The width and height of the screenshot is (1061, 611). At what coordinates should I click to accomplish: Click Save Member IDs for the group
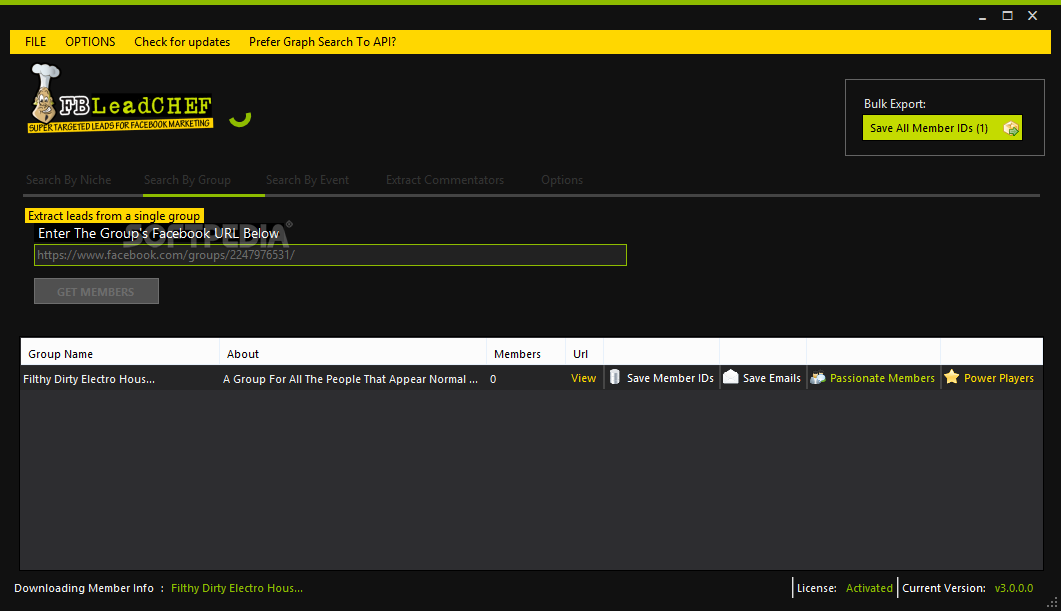pyautogui.click(x=670, y=378)
